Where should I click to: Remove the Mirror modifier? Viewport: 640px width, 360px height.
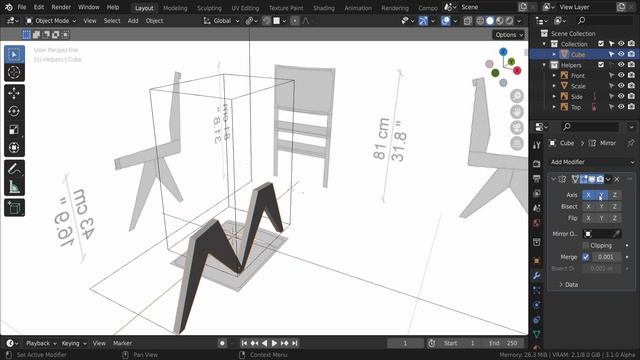click(x=617, y=179)
